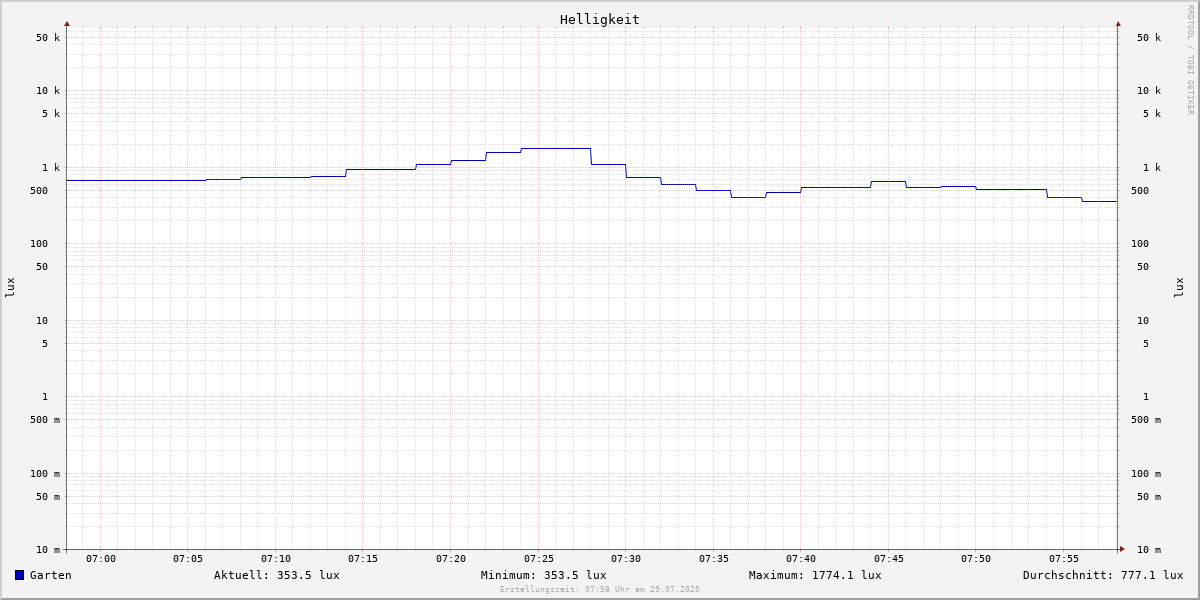This screenshot has height=600, width=1200.
Task: Click the left axis 10 k label
Action: (x=48, y=91)
